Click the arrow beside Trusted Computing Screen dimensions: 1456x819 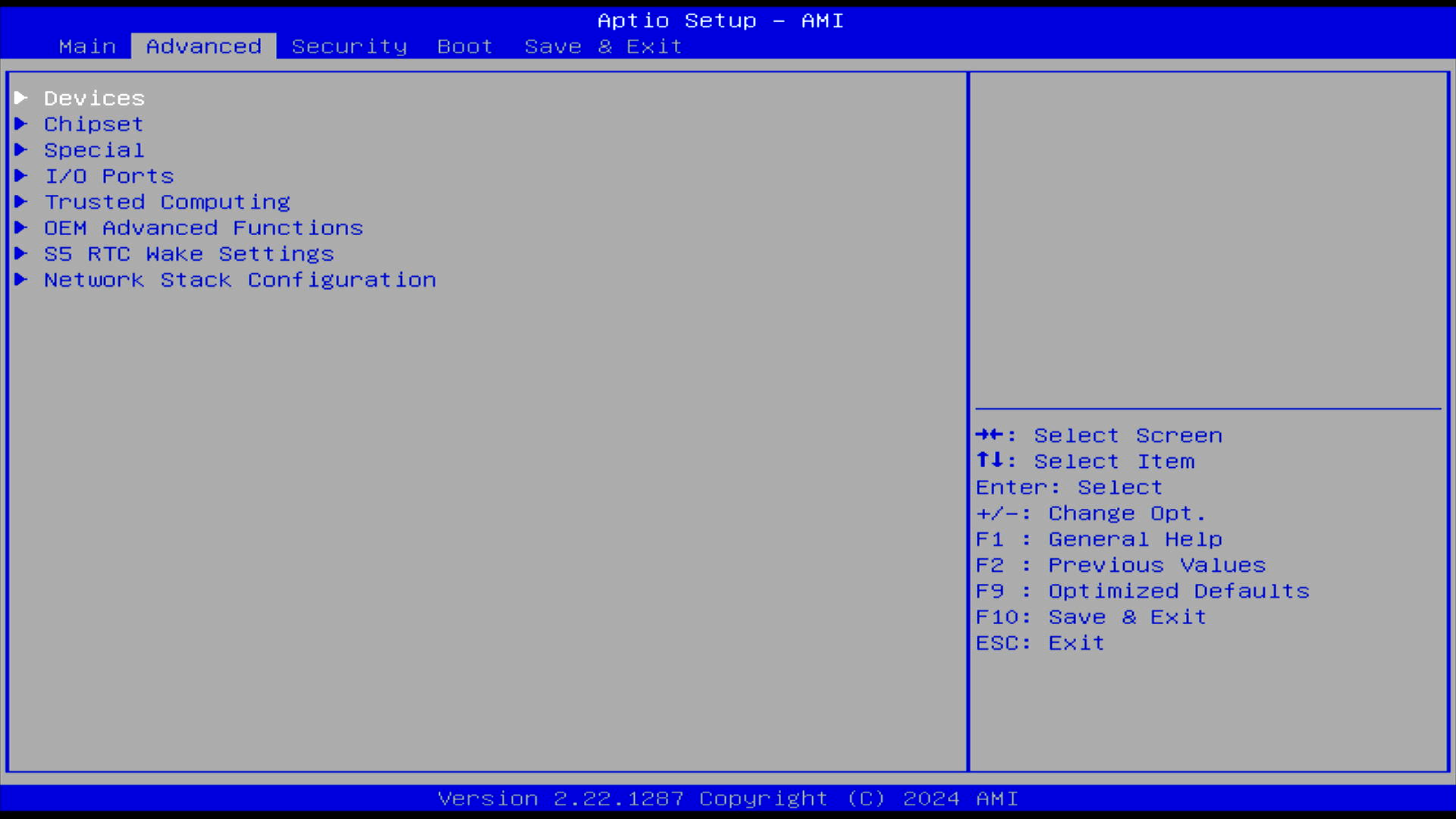click(21, 202)
